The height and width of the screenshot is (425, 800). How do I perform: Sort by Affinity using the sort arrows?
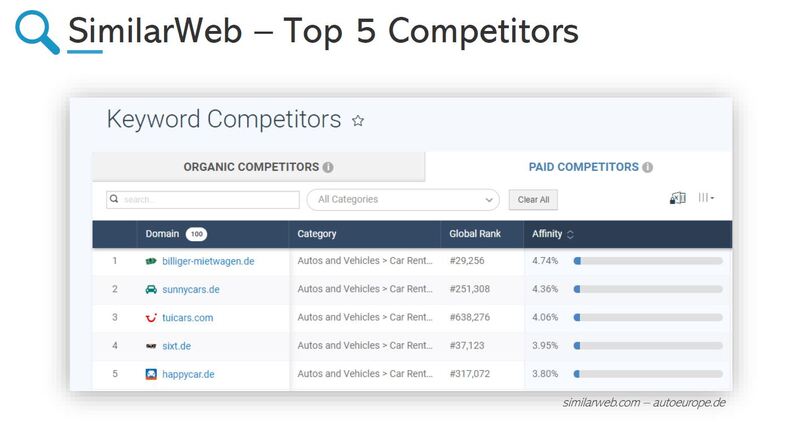(570, 234)
